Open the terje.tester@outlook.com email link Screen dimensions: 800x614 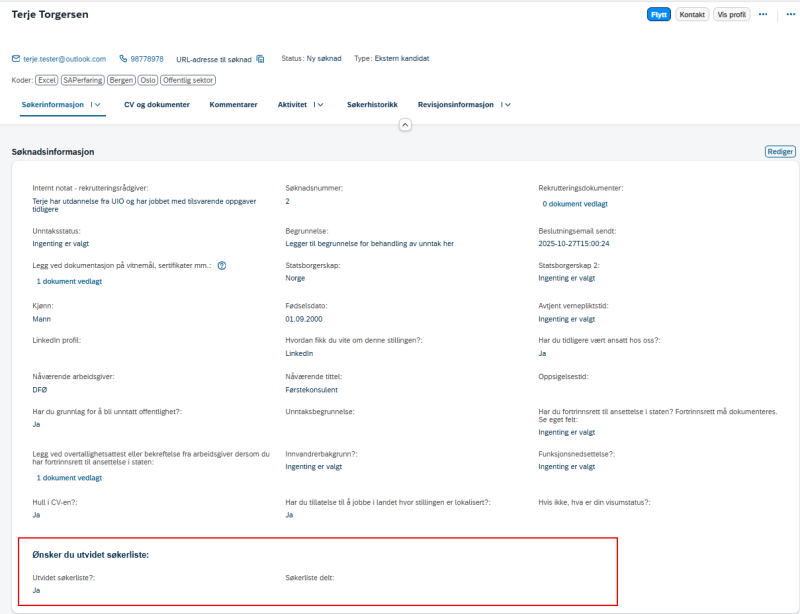pyautogui.click(x=64, y=59)
